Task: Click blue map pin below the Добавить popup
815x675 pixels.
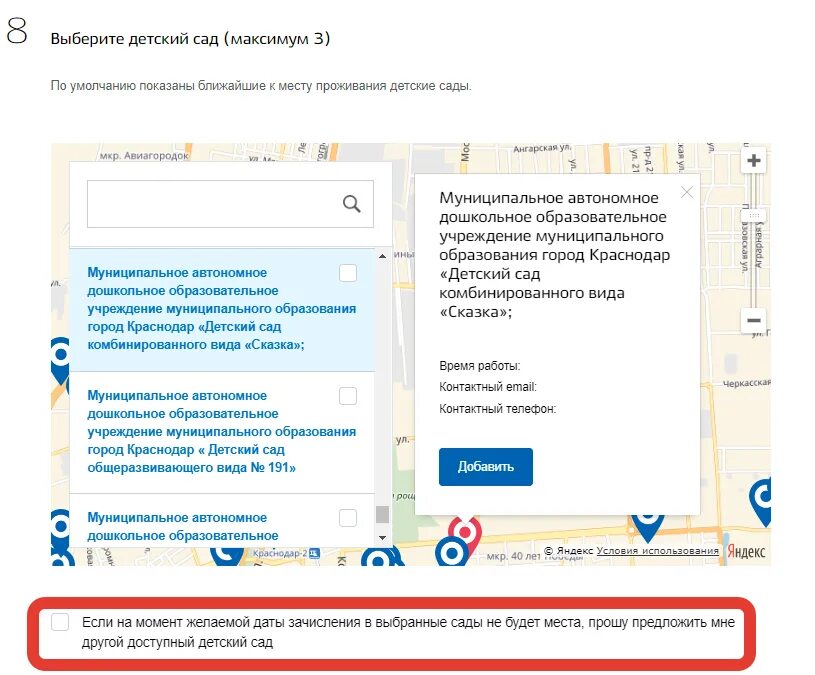Action: [647, 526]
